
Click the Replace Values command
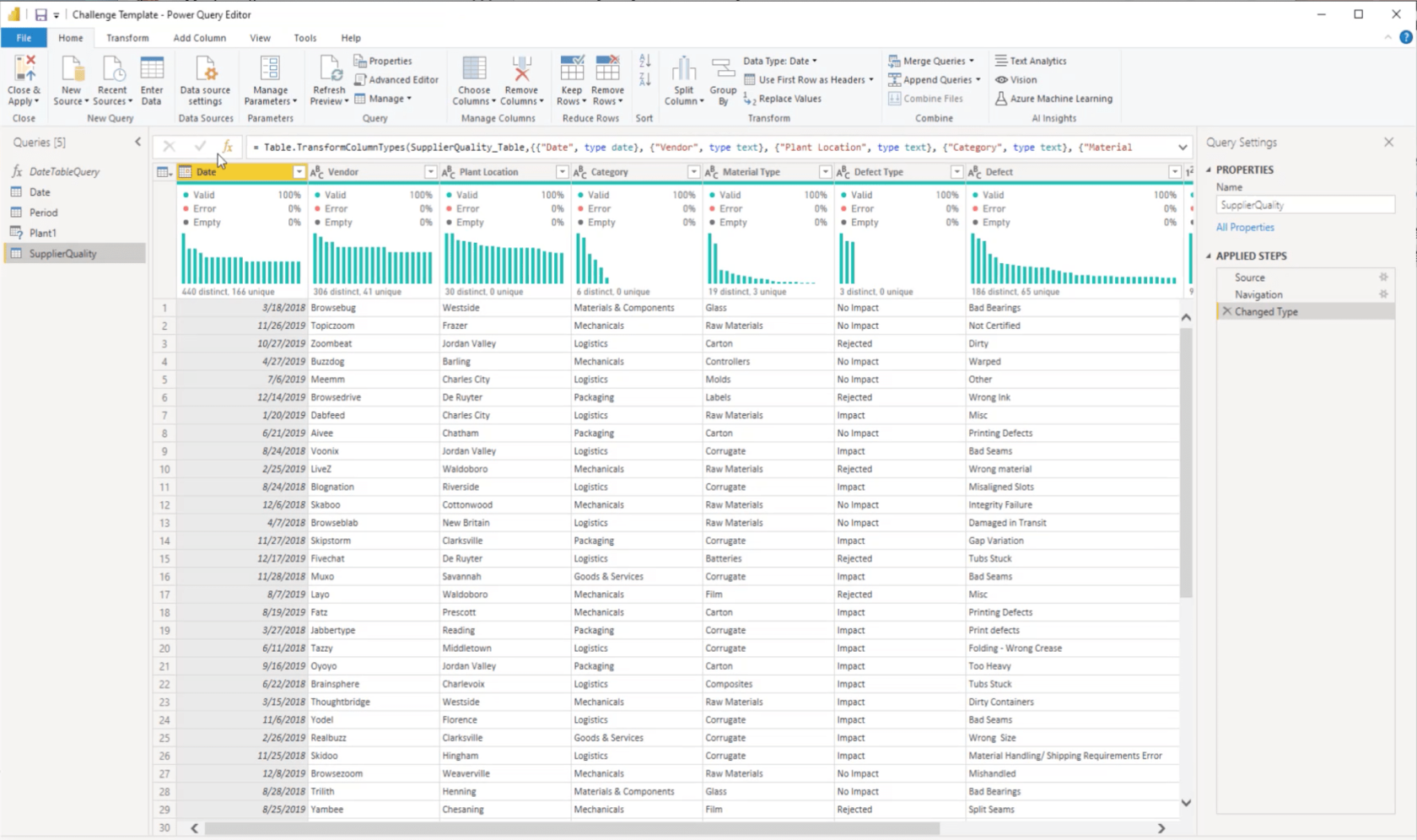point(782,99)
